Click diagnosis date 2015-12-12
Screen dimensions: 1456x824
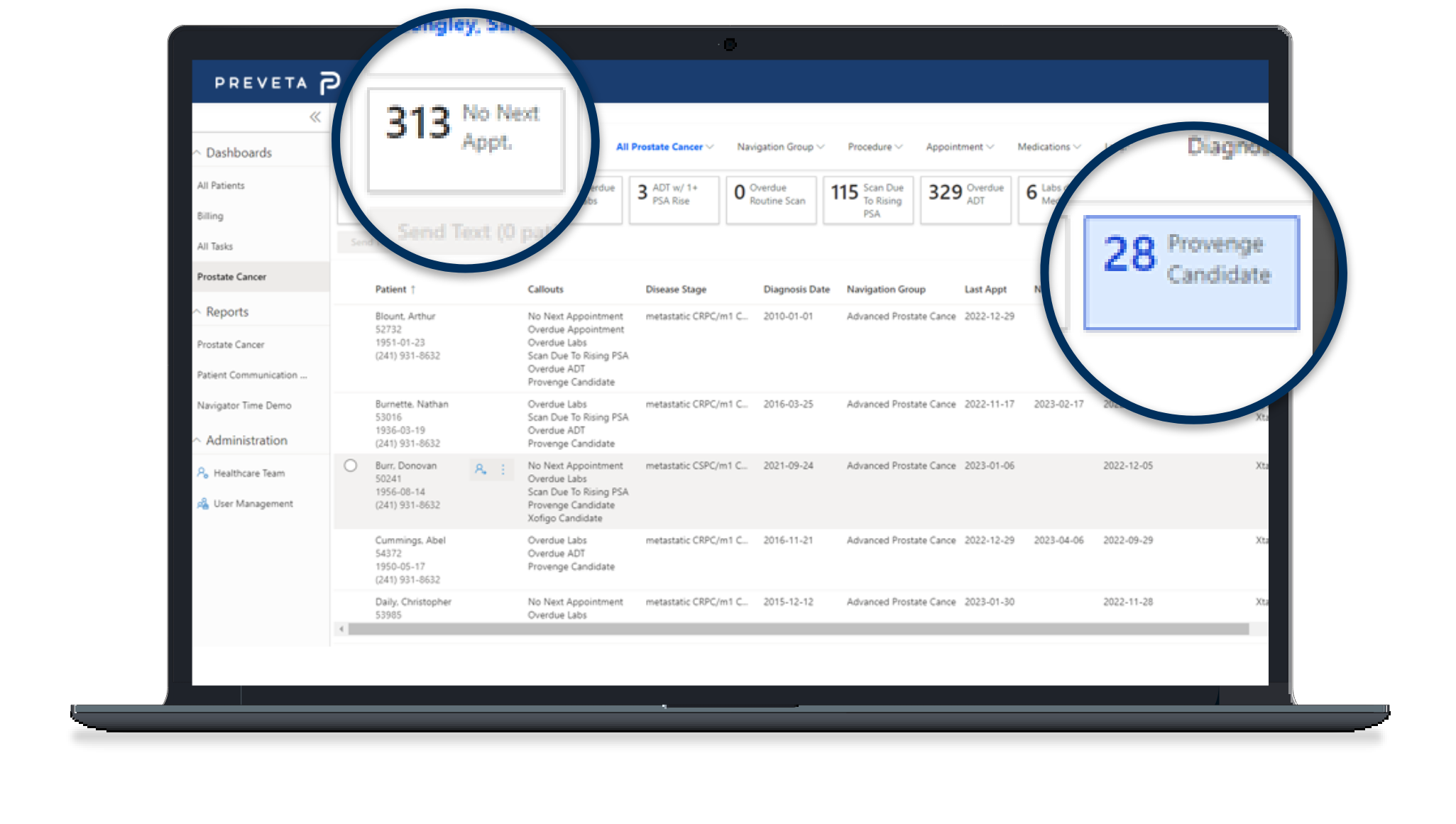click(x=788, y=602)
